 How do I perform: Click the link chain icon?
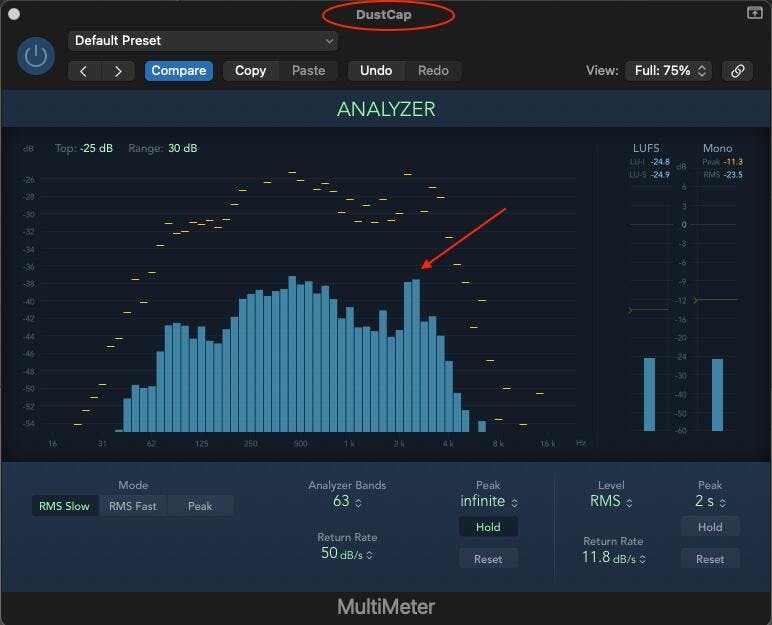(737, 71)
